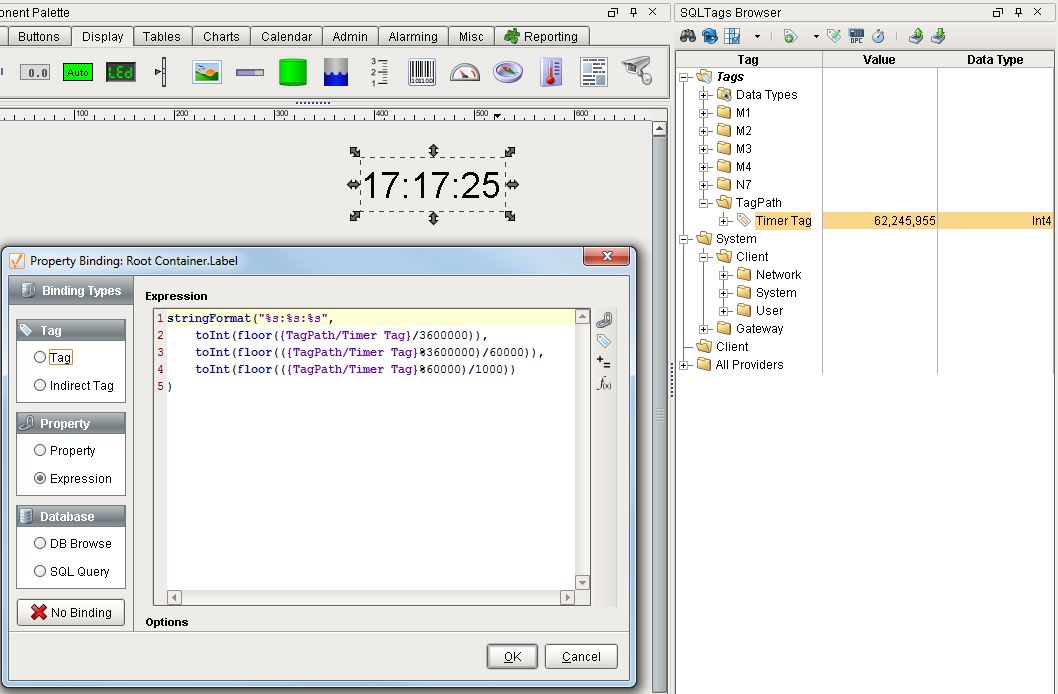Click the operators plus-equals icon
1058x694 pixels.
[x=604, y=362]
